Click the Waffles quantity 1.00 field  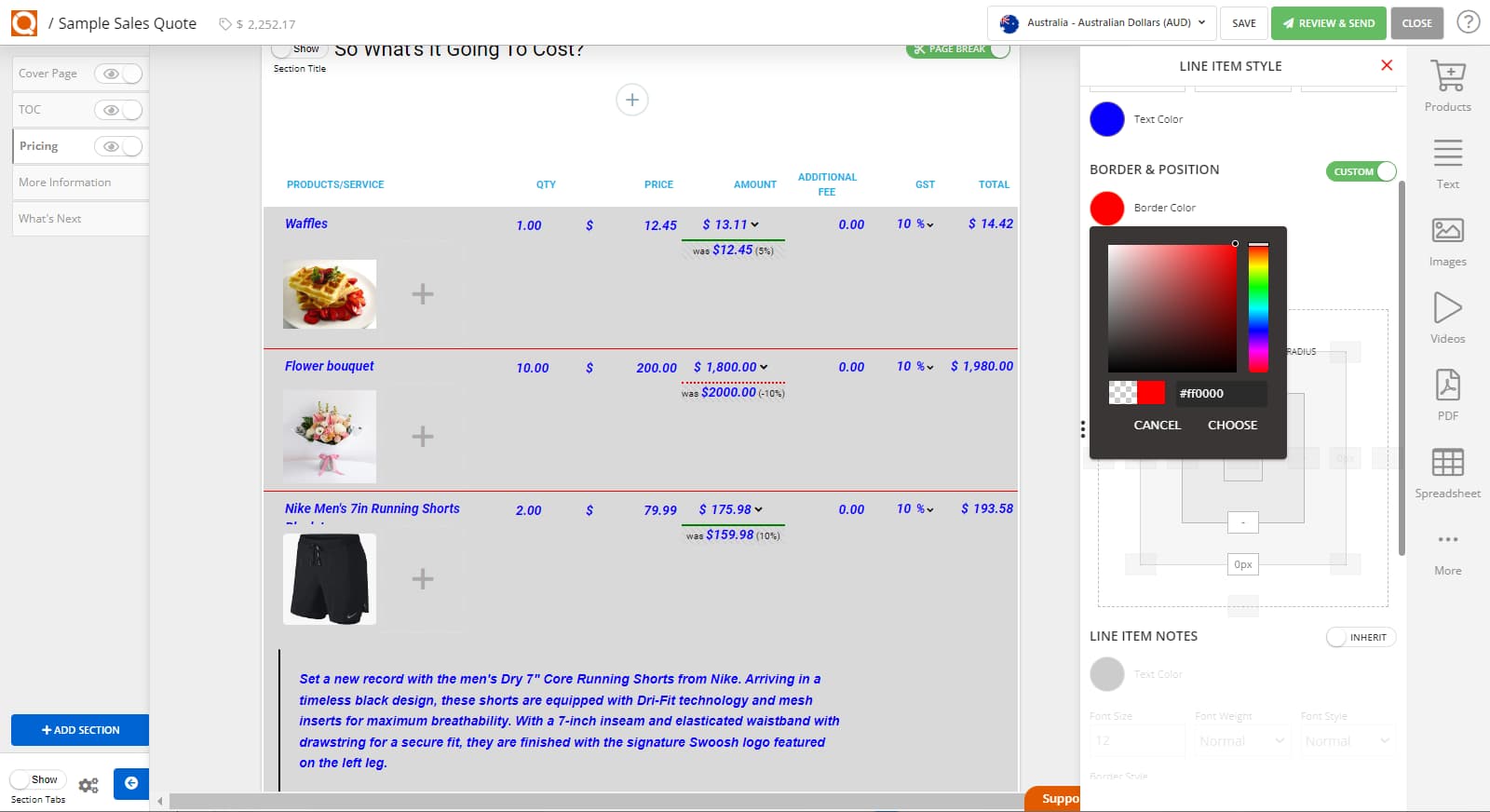(529, 225)
